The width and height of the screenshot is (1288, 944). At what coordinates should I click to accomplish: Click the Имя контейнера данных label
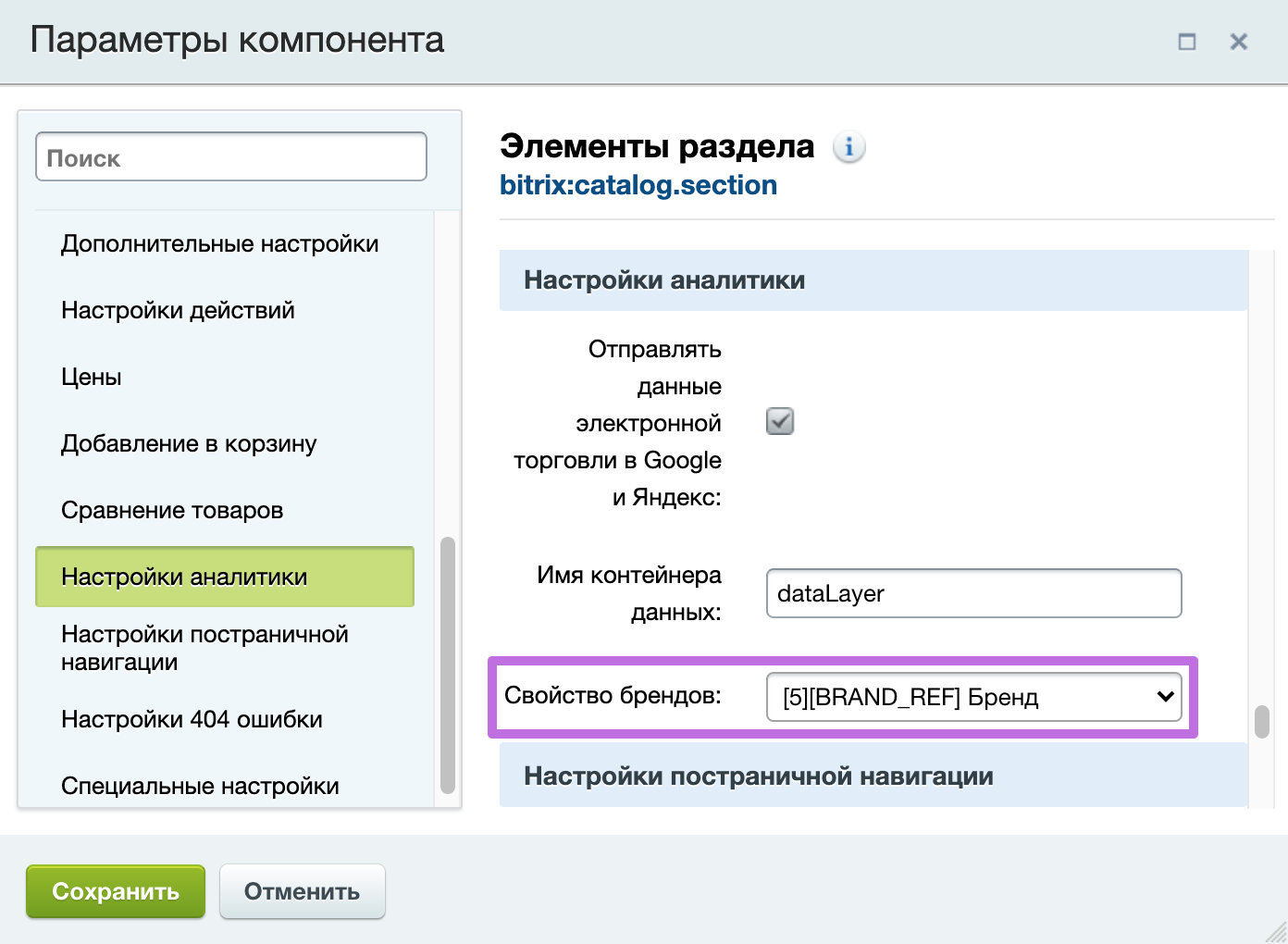pyautogui.click(x=629, y=593)
